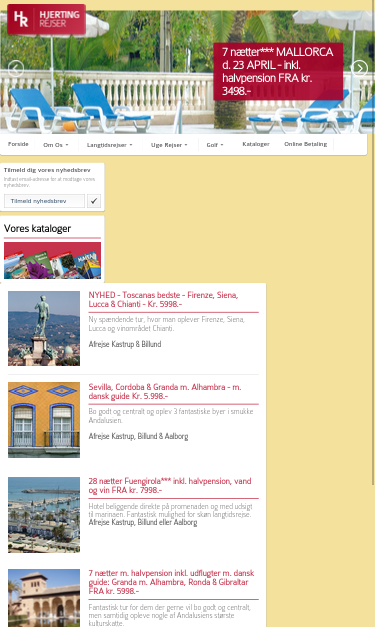Advance slideshow with right arrow
This screenshot has height=627, width=375.
pyautogui.click(x=359, y=68)
